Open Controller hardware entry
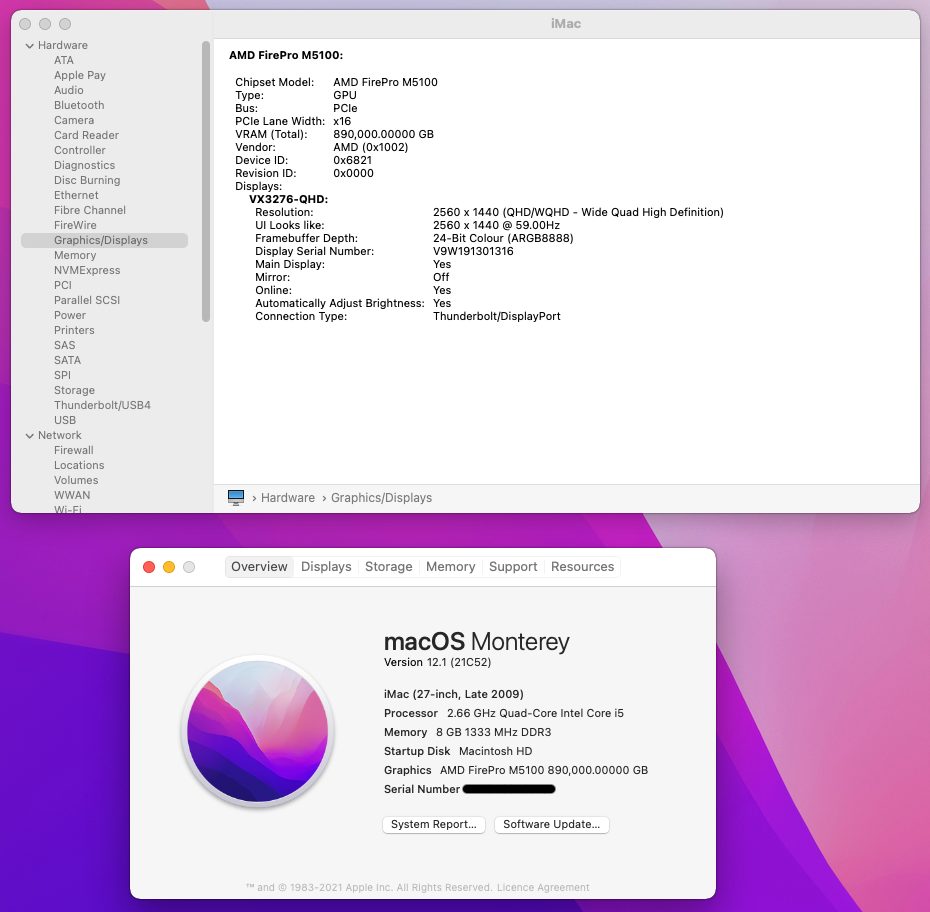Screen dimensions: 930x912 [x=80, y=150]
